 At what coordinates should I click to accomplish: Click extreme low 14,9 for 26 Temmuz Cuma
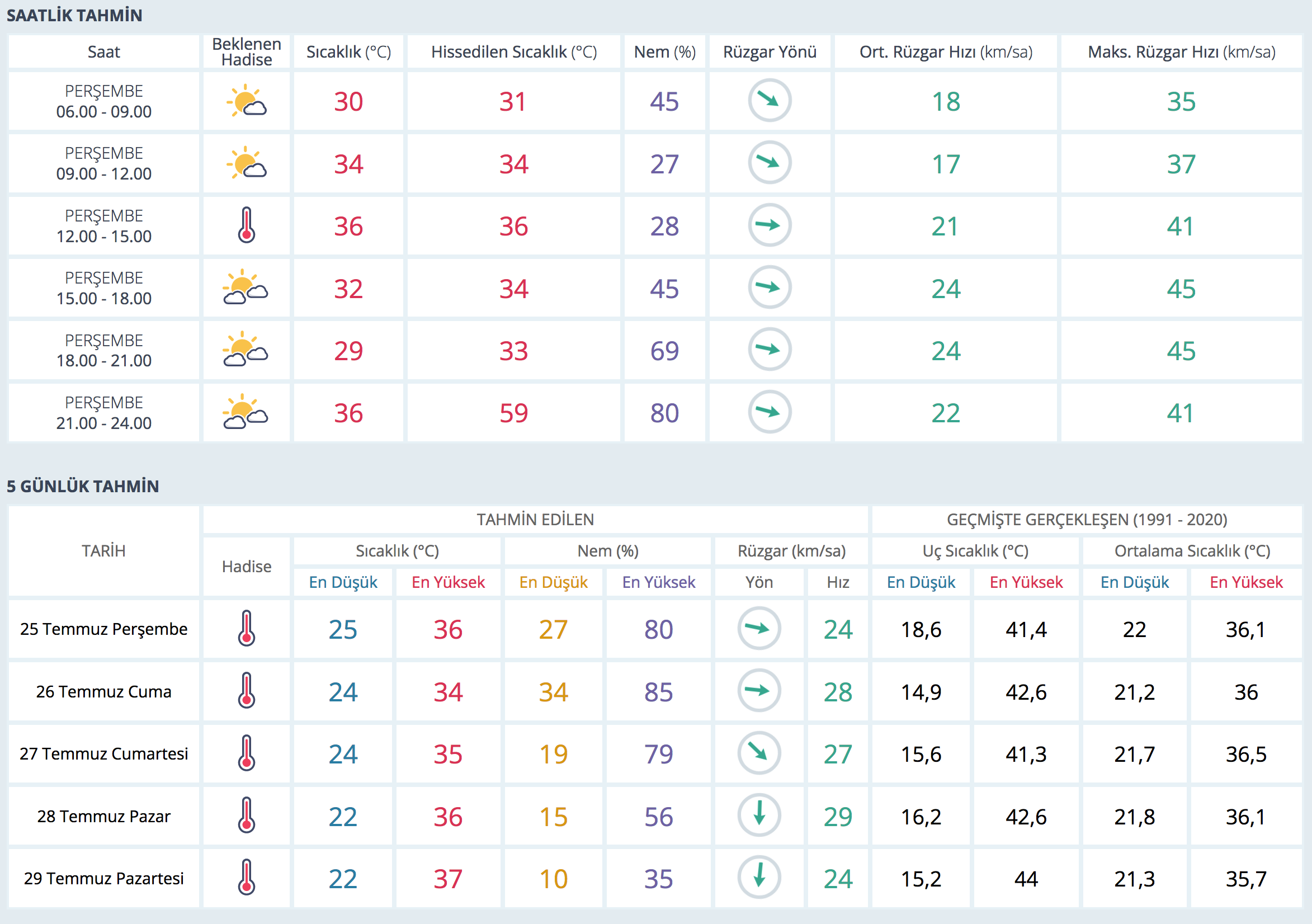click(921, 692)
